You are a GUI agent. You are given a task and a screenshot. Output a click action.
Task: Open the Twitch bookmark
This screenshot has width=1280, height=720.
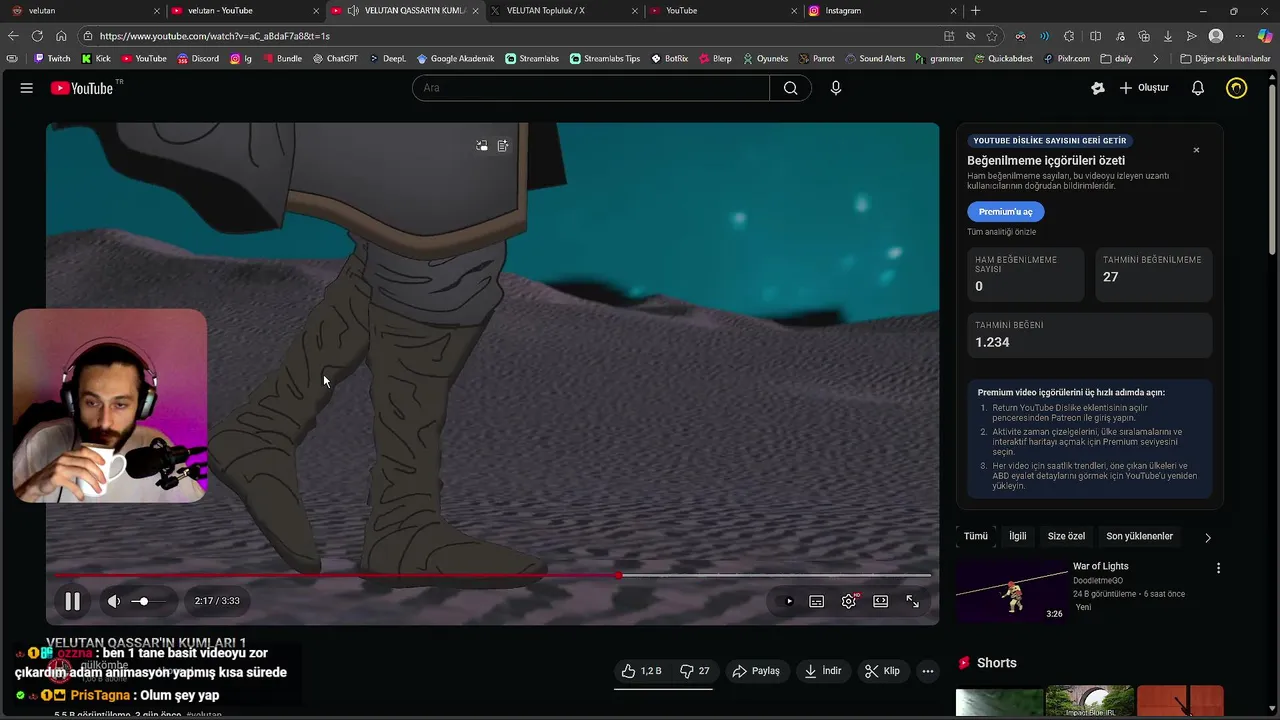pos(52,59)
